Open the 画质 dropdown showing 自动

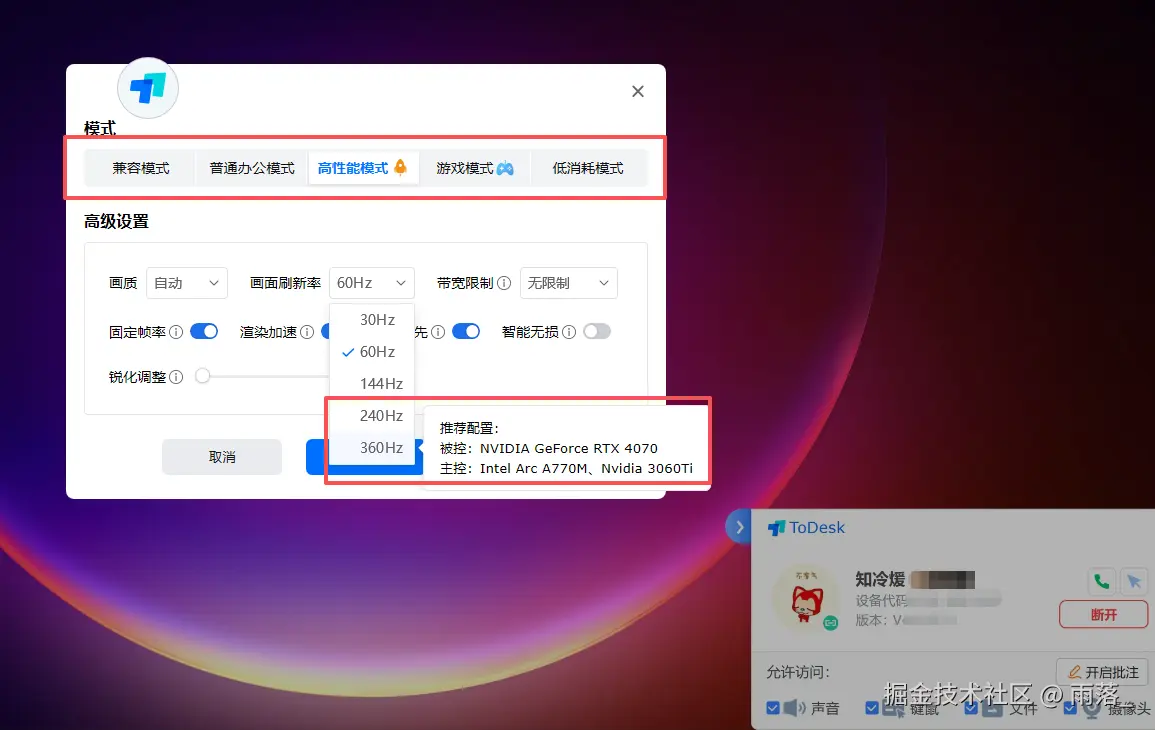[187, 283]
